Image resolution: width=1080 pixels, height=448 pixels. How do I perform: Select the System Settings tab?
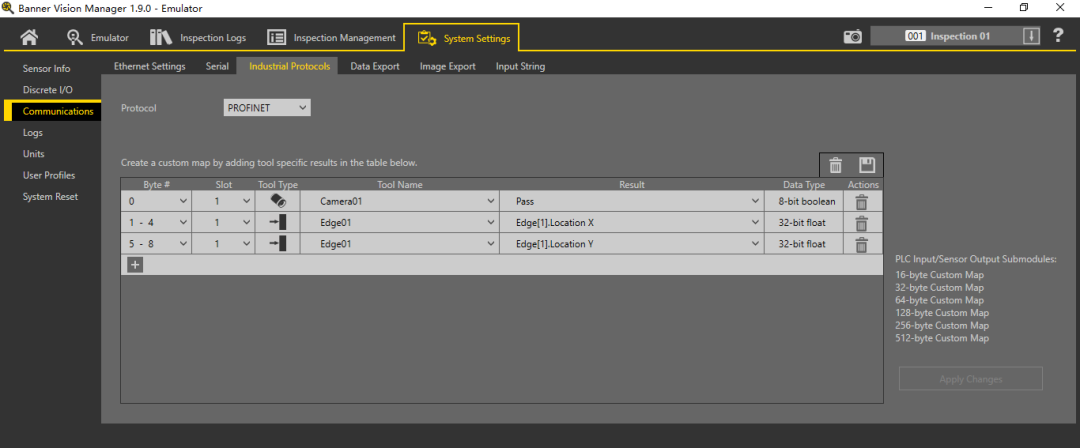point(461,38)
